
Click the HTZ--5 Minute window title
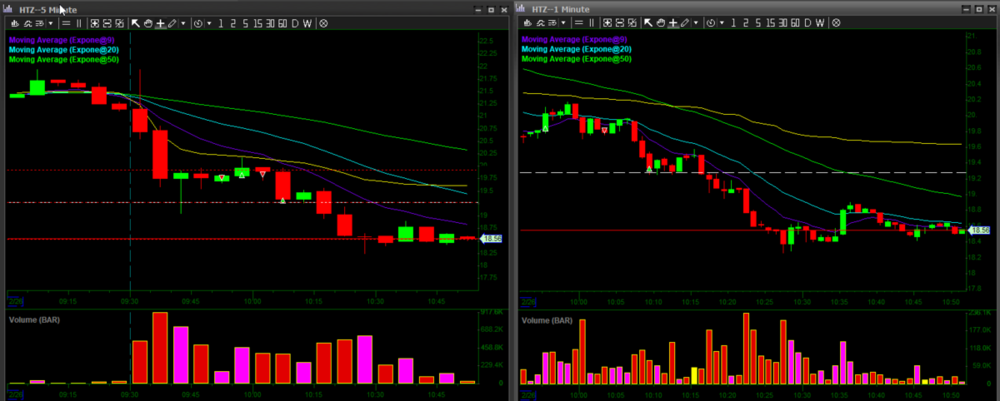tap(47, 8)
